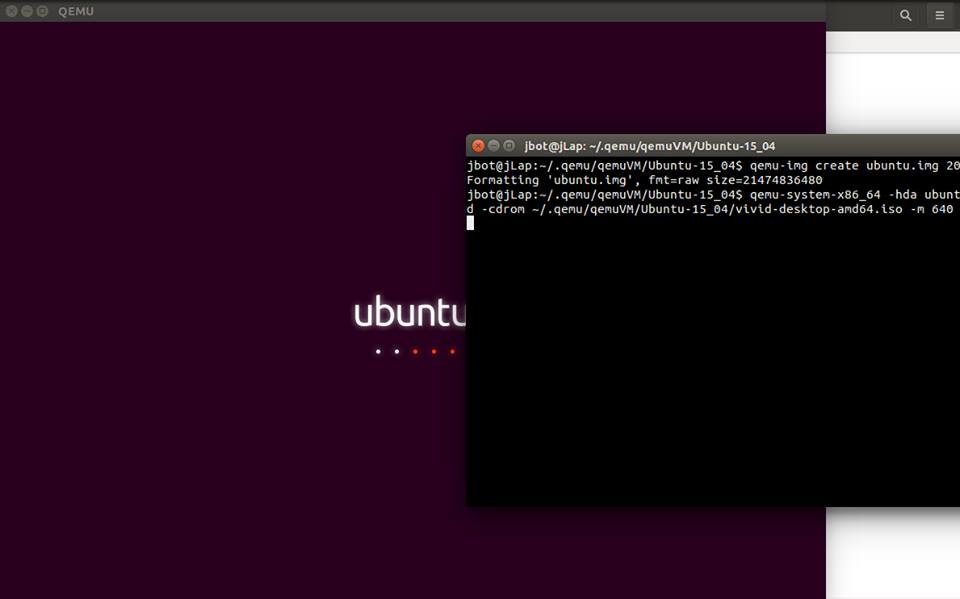This screenshot has height=599, width=960.
Task: Open the hamburger menu in the background window
Action: tap(940, 16)
